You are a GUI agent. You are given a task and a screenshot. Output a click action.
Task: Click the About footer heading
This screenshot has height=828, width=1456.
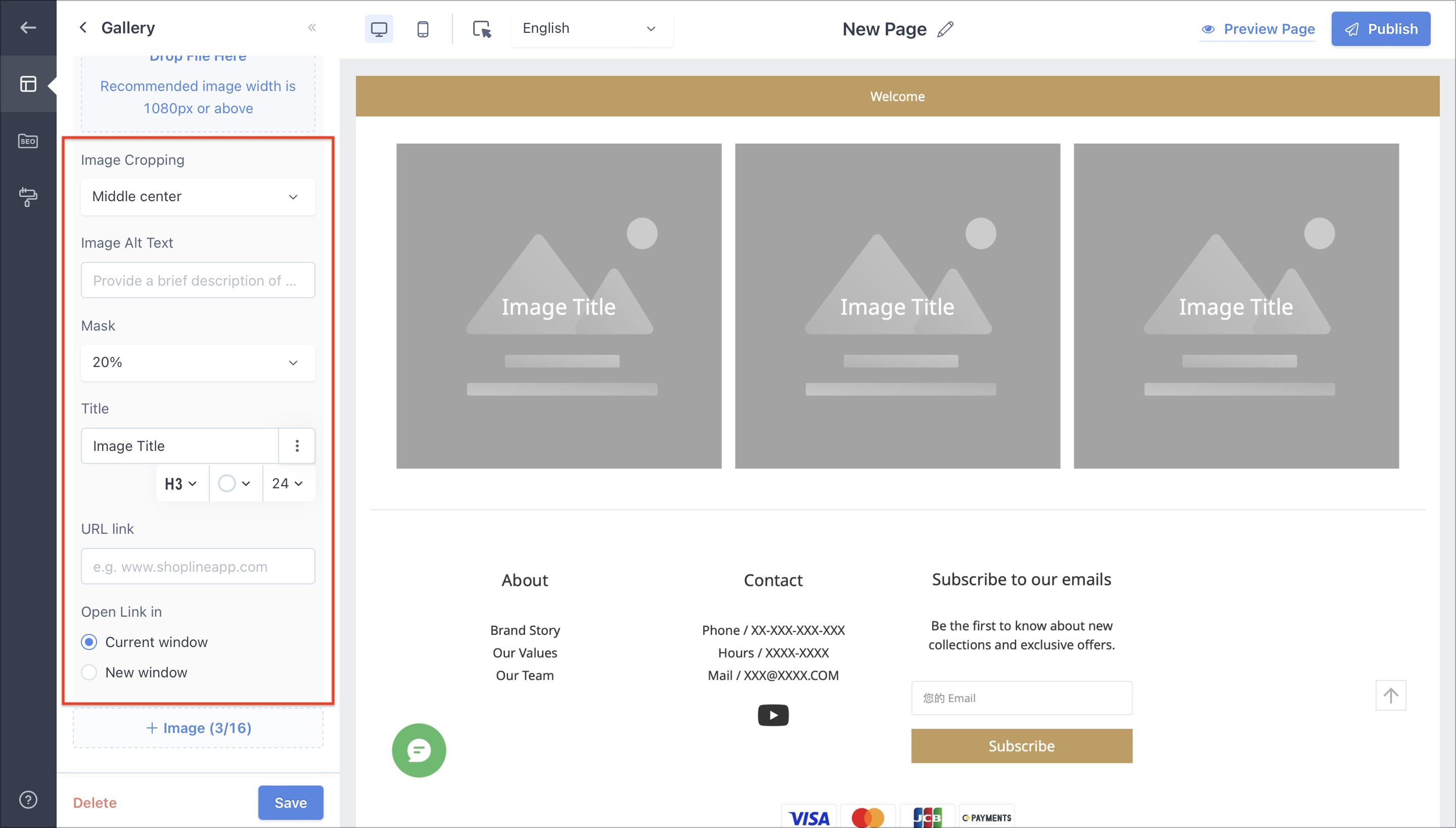point(525,580)
